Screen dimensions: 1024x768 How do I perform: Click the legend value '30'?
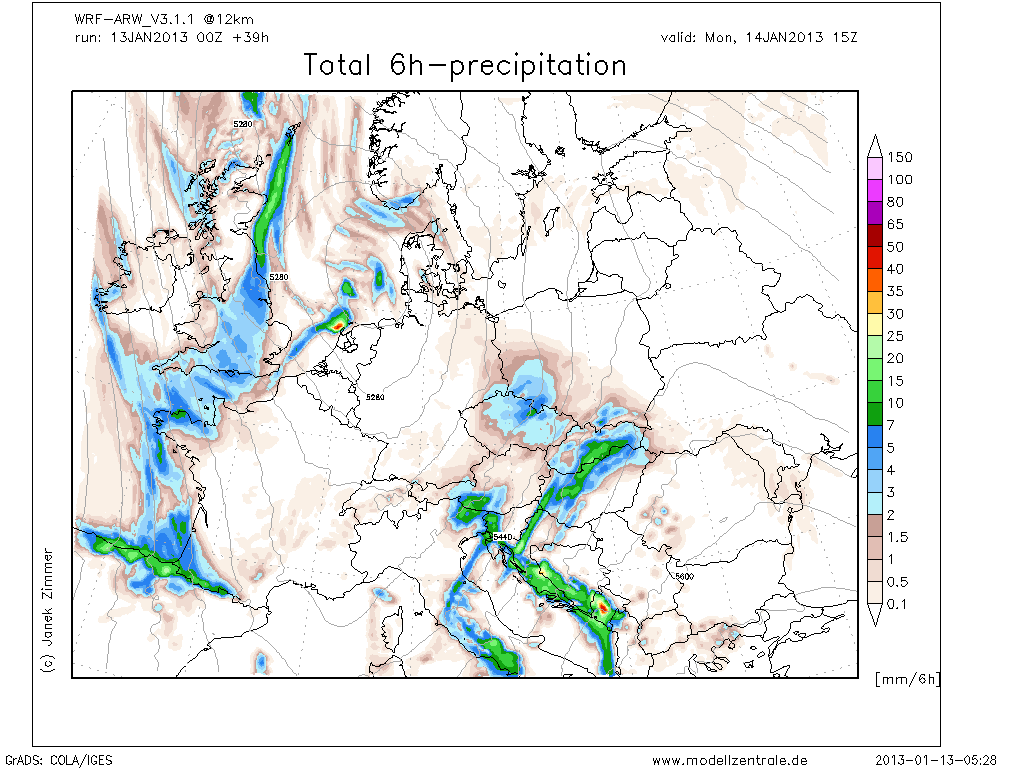pos(895,313)
